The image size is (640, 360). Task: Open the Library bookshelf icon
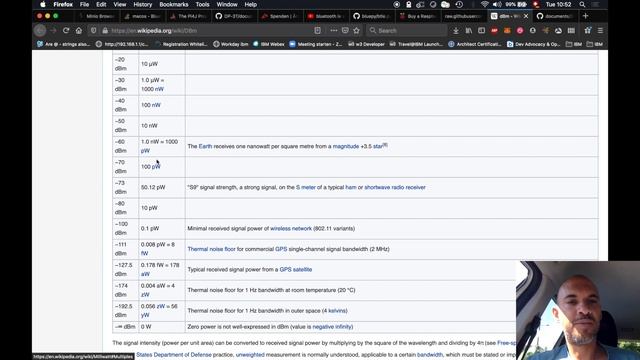469,31
